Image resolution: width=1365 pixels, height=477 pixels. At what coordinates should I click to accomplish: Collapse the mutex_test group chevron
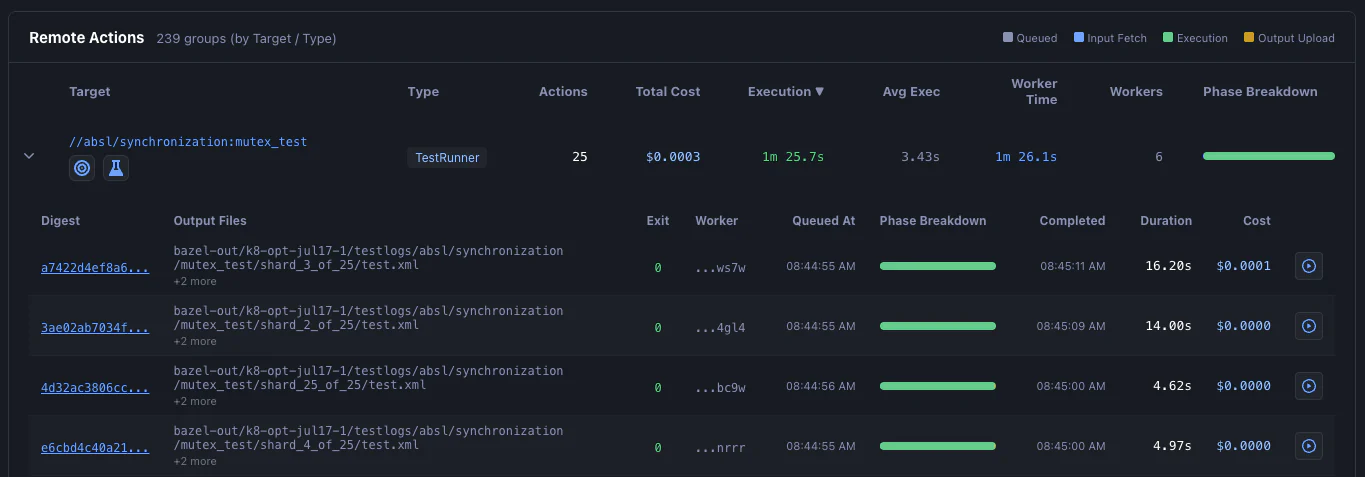click(29, 156)
